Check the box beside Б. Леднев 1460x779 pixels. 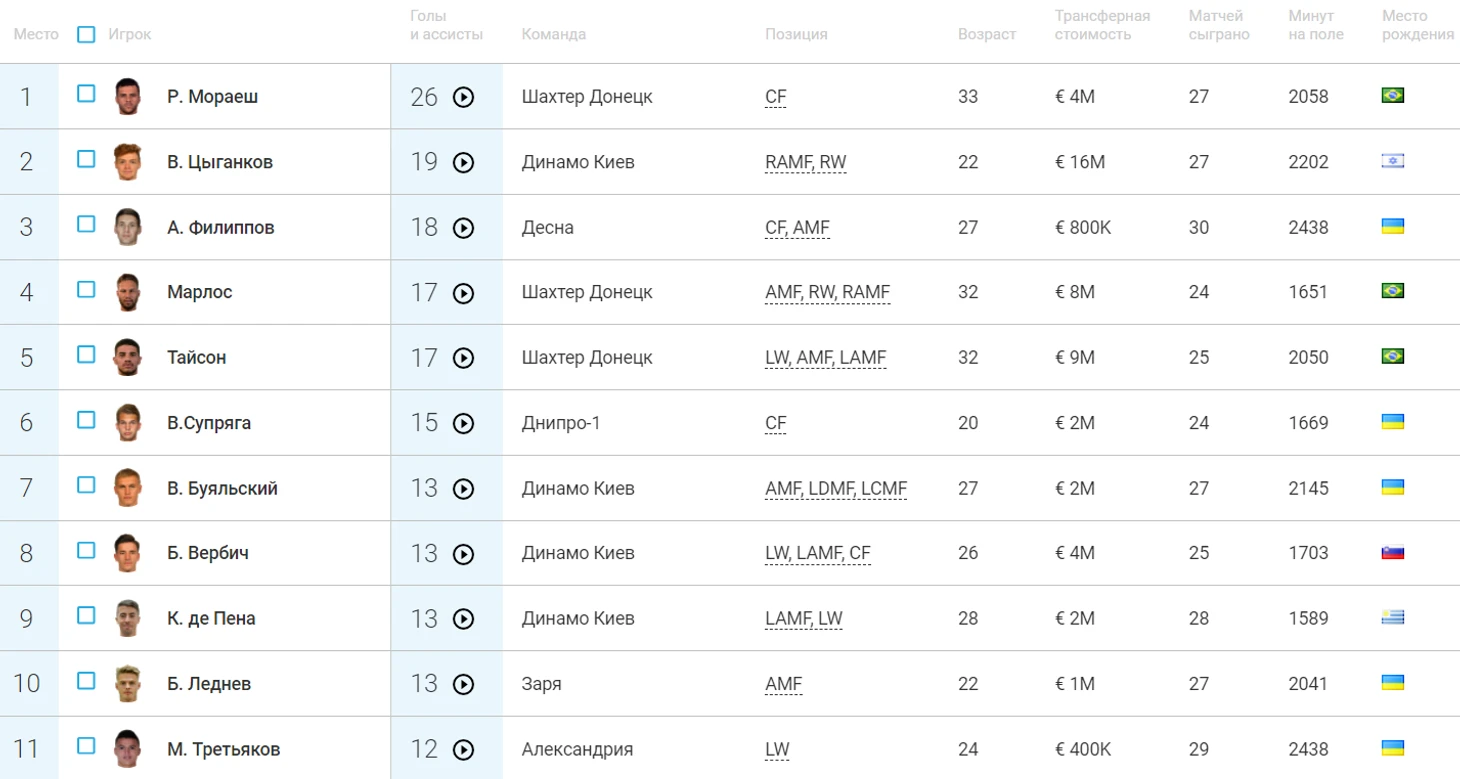pyautogui.click(x=86, y=680)
